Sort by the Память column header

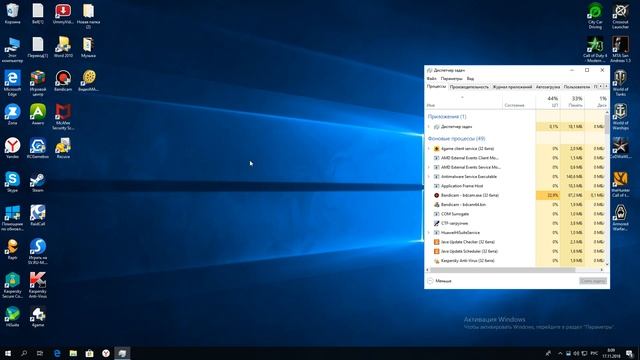[x=573, y=102]
